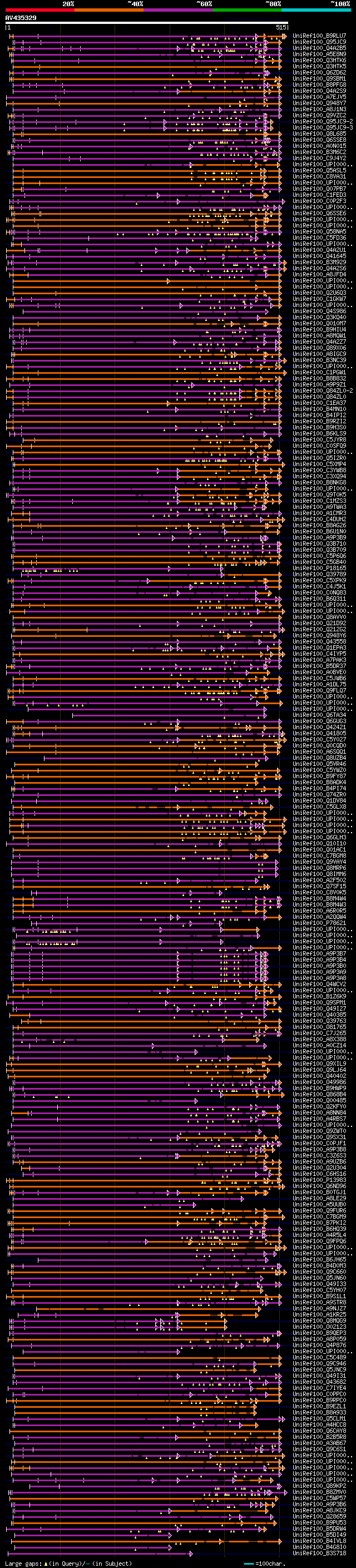This screenshot has width=356, height=1568.
Task: Select the UniRef100_A9P3B7 label
Action: point(319,954)
